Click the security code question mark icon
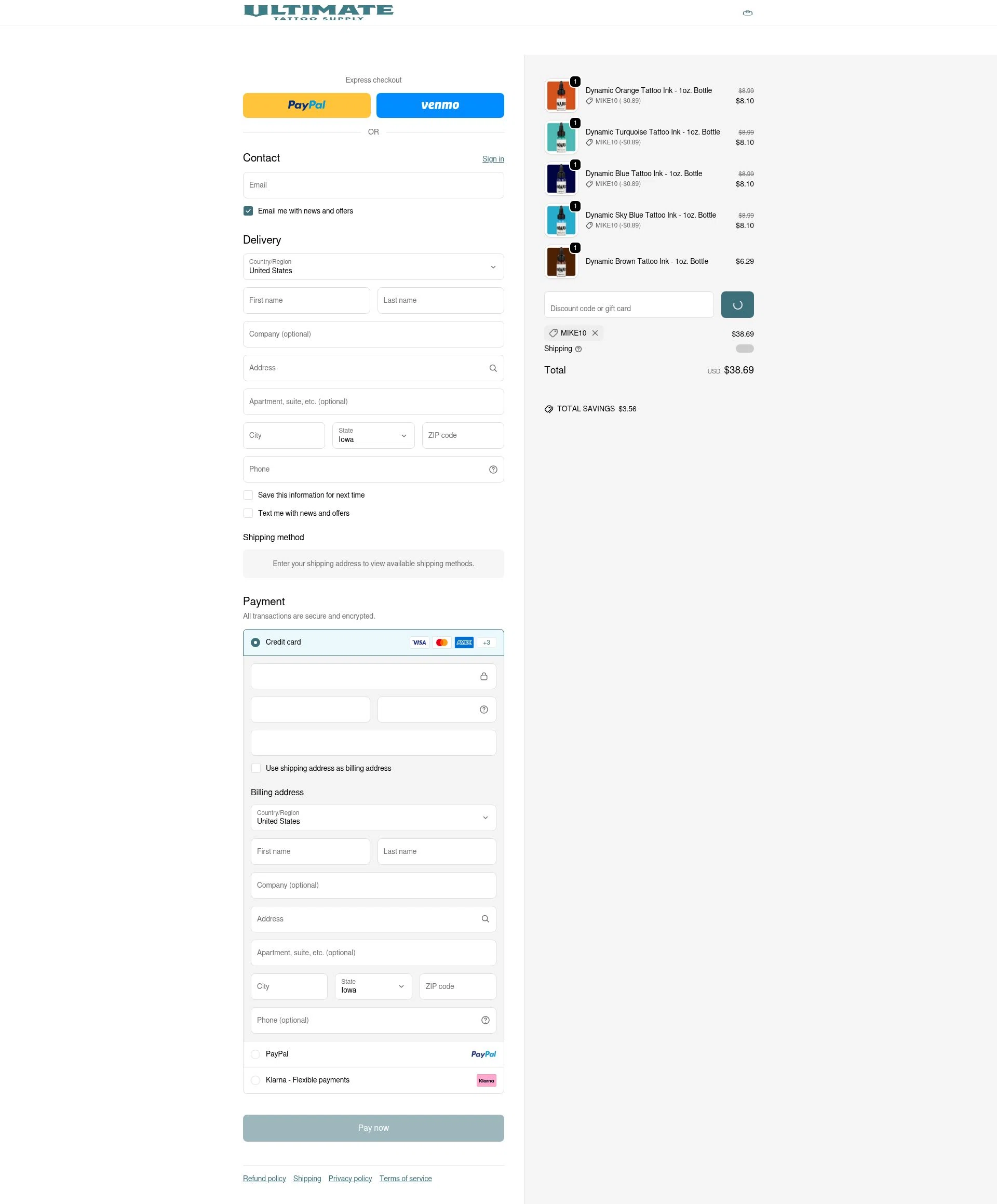997x1204 pixels. coord(483,709)
